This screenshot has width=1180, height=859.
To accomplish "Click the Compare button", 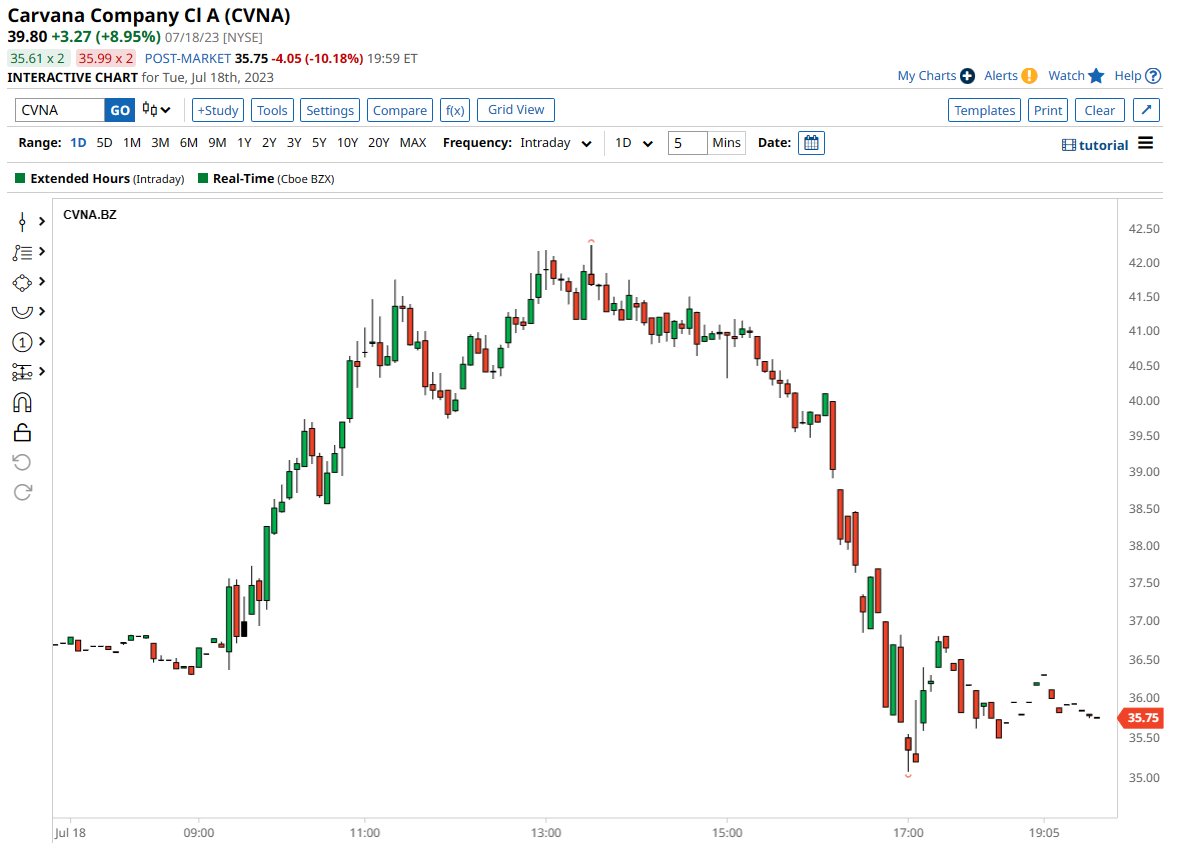I will pyautogui.click(x=400, y=110).
